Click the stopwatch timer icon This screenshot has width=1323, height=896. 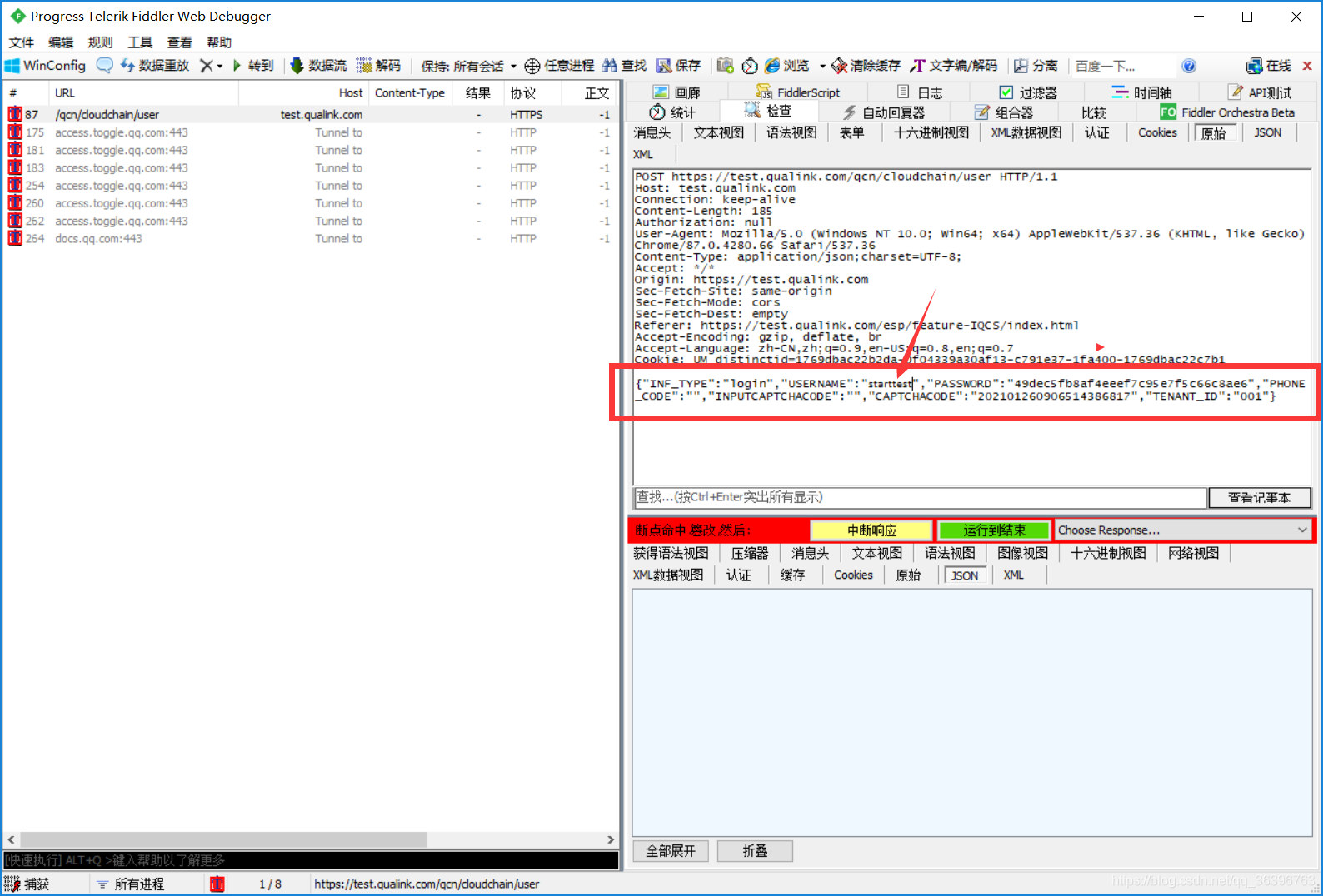pos(750,66)
